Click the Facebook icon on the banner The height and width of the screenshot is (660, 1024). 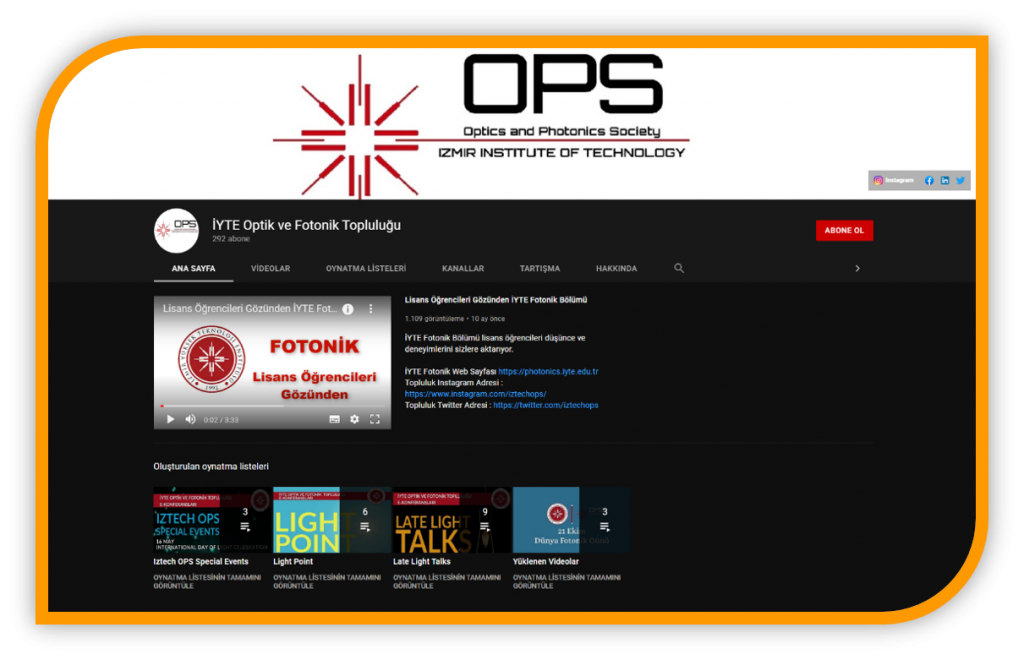pos(929,180)
